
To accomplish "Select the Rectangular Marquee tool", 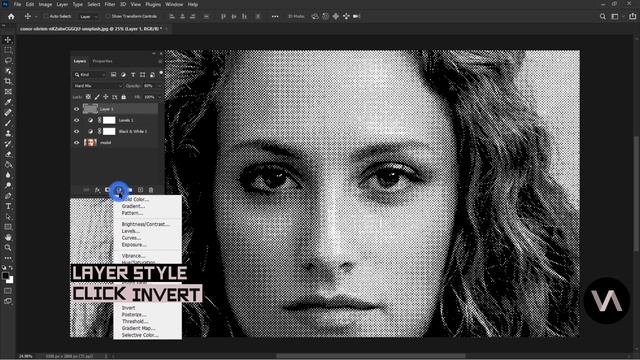I will click(x=8, y=50).
